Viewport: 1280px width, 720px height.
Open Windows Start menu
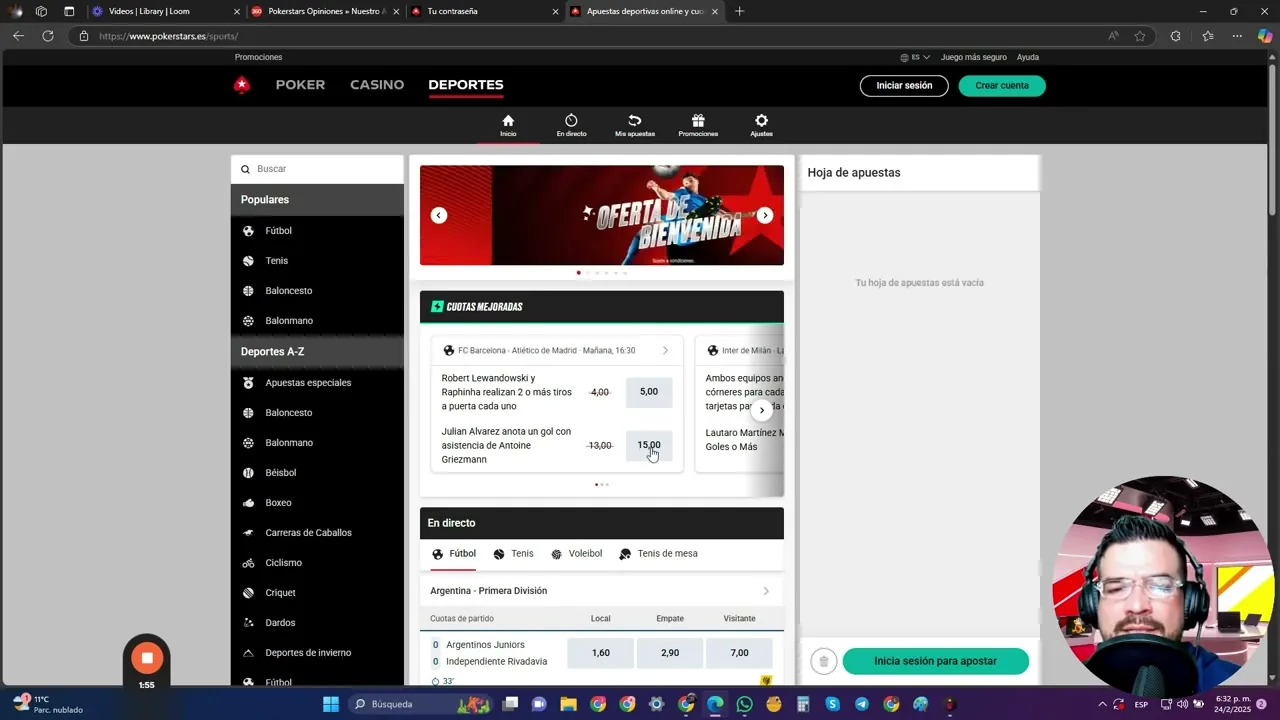click(330, 704)
